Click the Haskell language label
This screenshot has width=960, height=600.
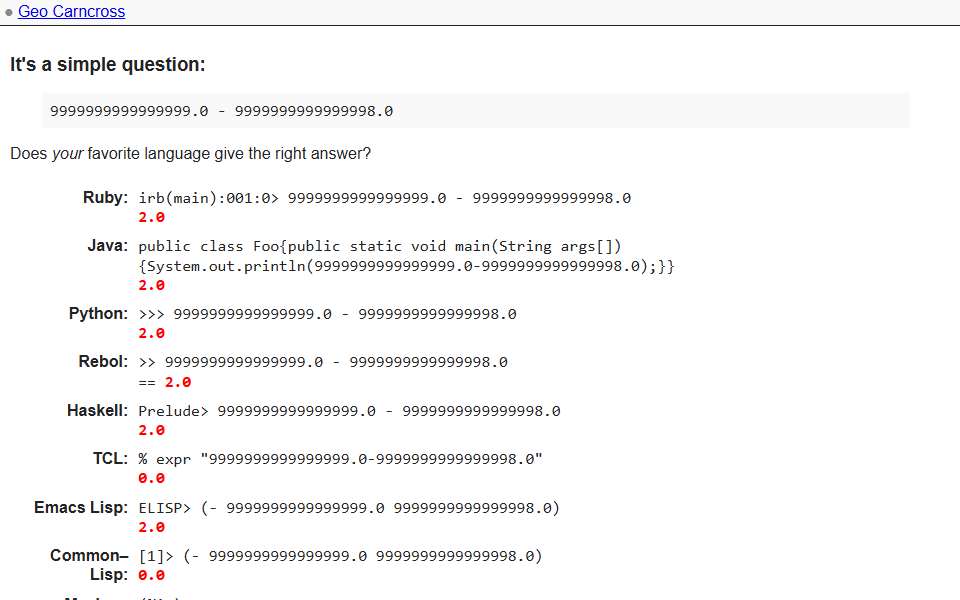click(x=98, y=410)
